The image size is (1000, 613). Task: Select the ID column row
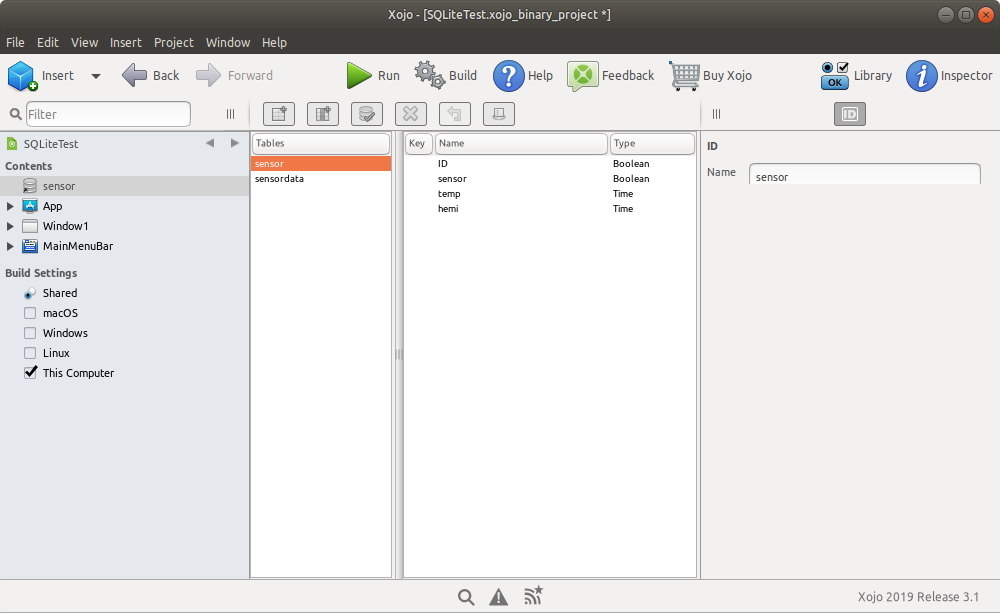(550, 164)
